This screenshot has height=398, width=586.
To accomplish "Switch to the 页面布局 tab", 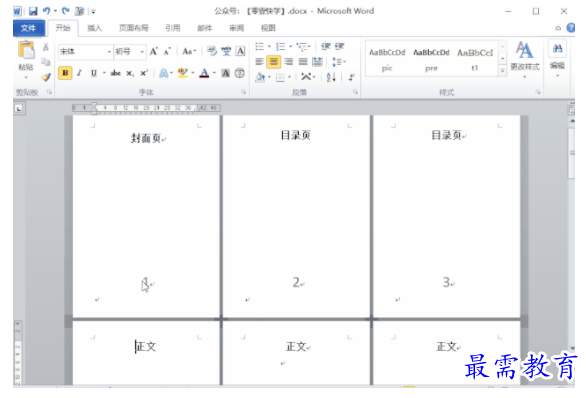I will point(133,28).
